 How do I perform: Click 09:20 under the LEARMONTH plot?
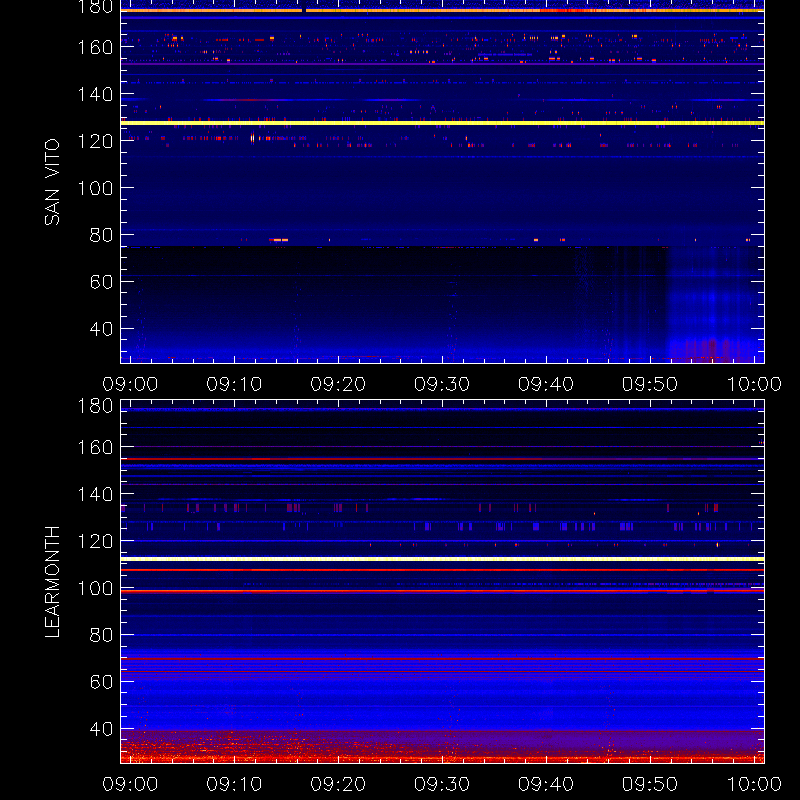(x=338, y=784)
